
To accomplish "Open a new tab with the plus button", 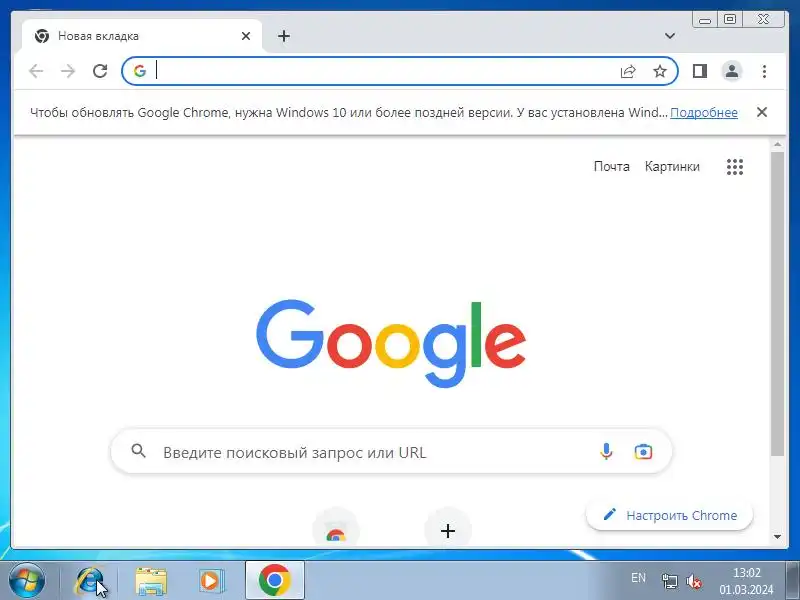I will tap(284, 36).
